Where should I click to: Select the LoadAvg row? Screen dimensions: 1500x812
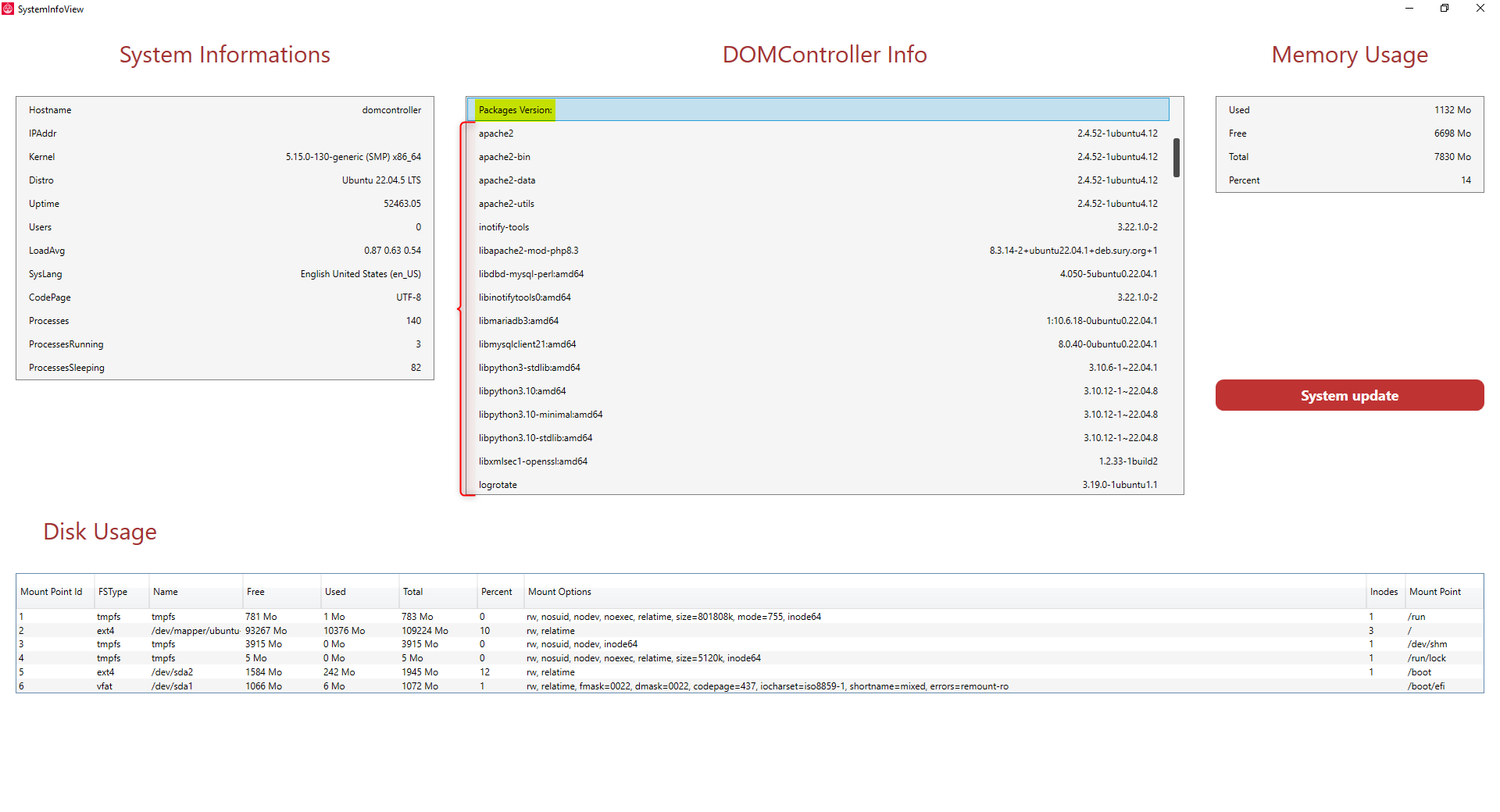pos(225,251)
